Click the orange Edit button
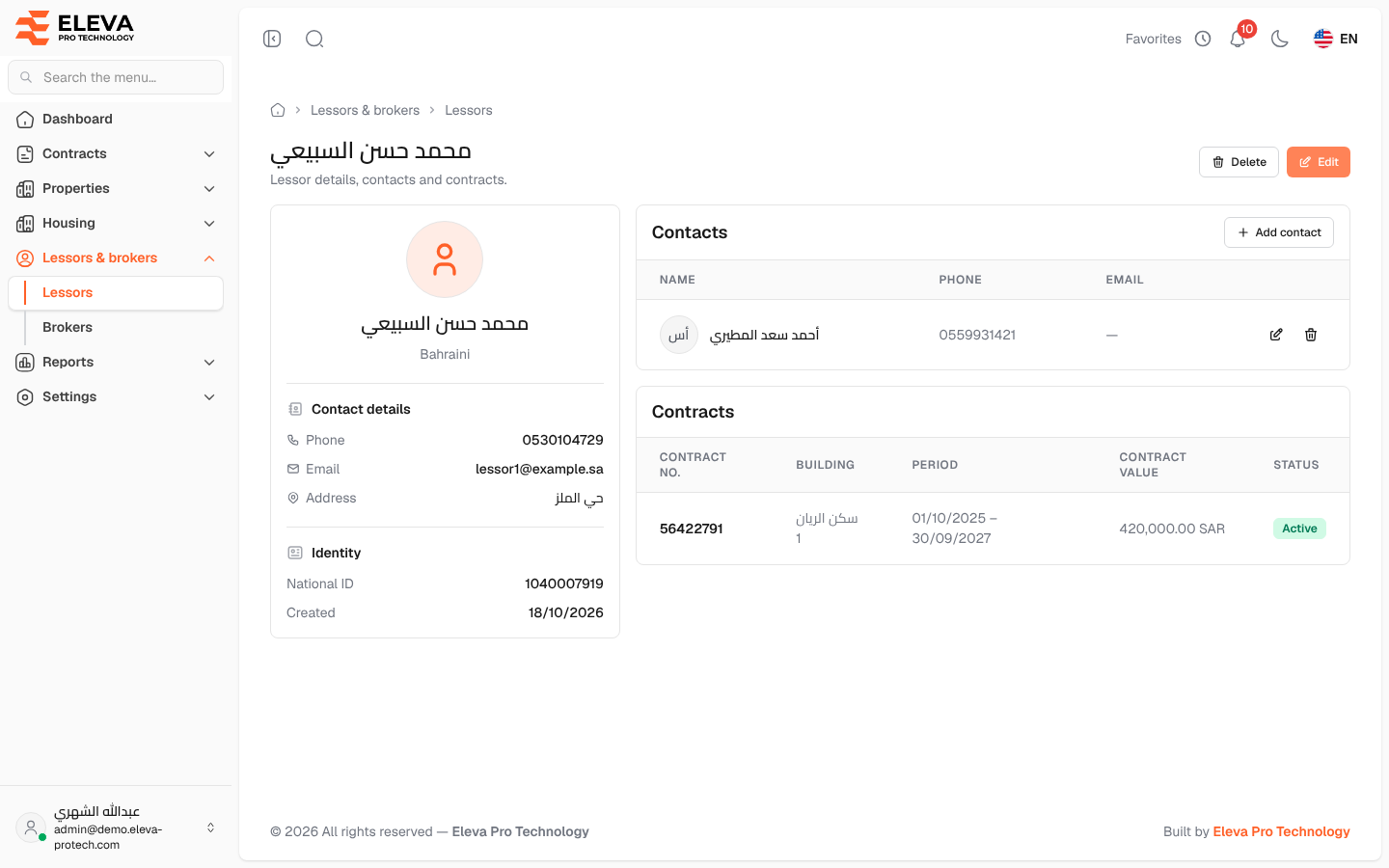The height and width of the screenshot is (868, 1389). click(x=1319, y=162)
